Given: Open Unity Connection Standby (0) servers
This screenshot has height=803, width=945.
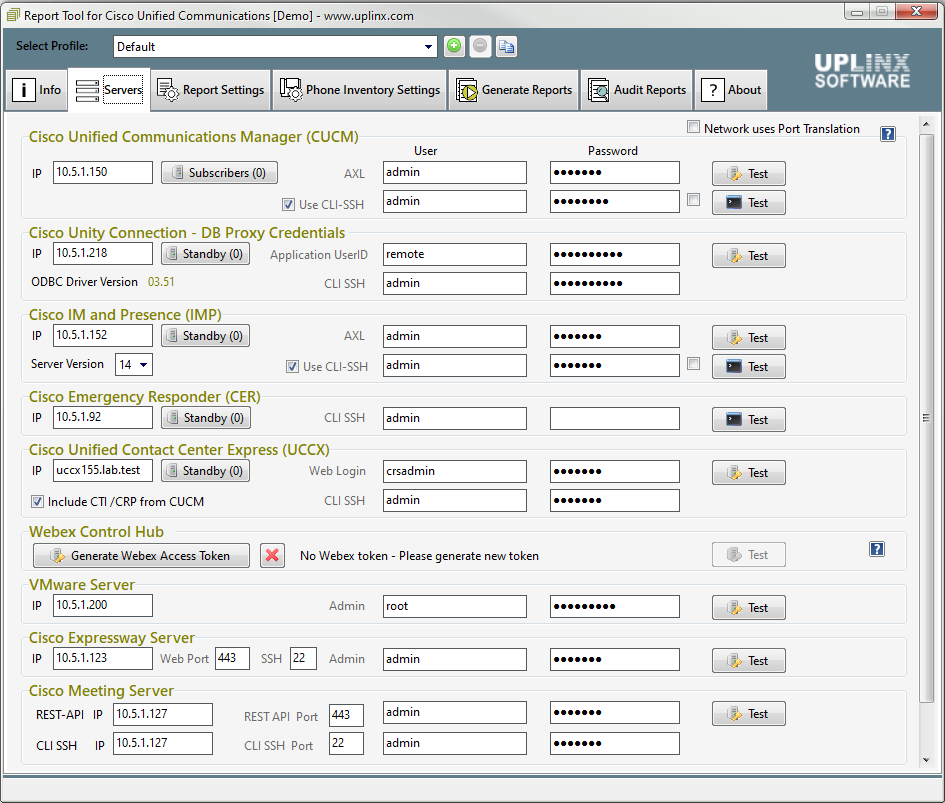Looking at the screenshot, I should (x=206, y=254).
